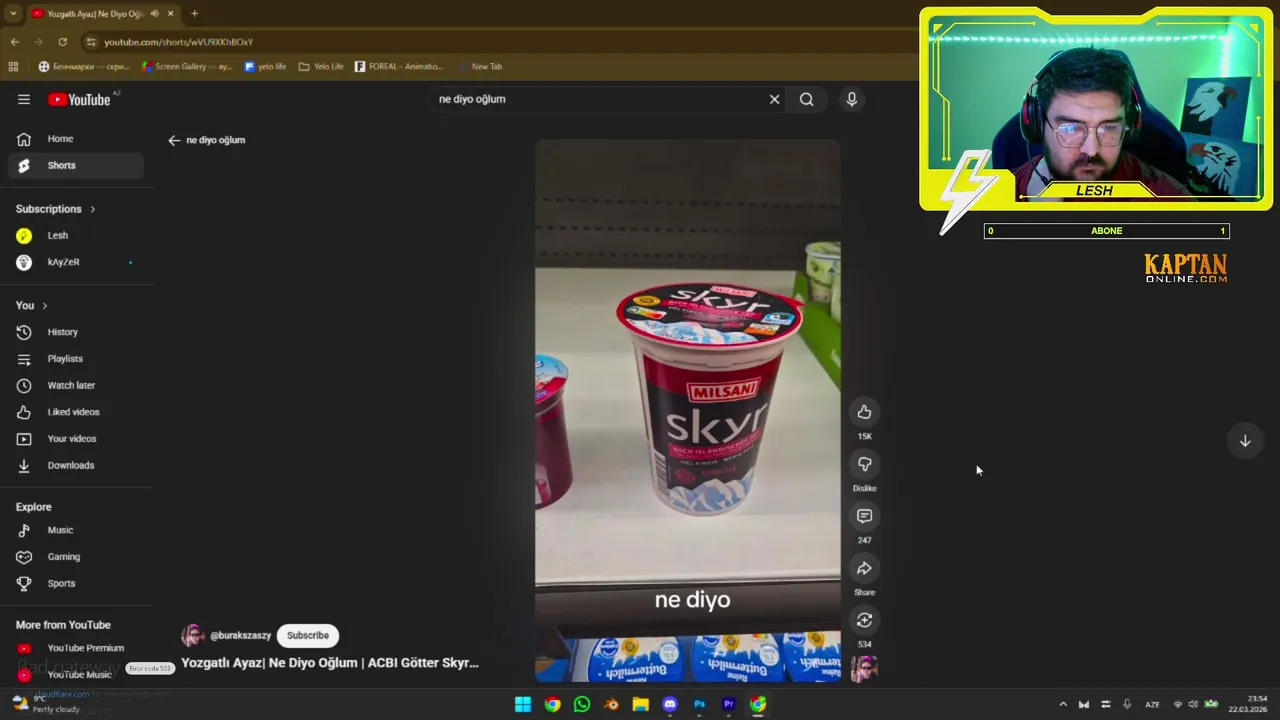
Task: Open the FOREAL Animation bookmark
Action: [398, 66]
